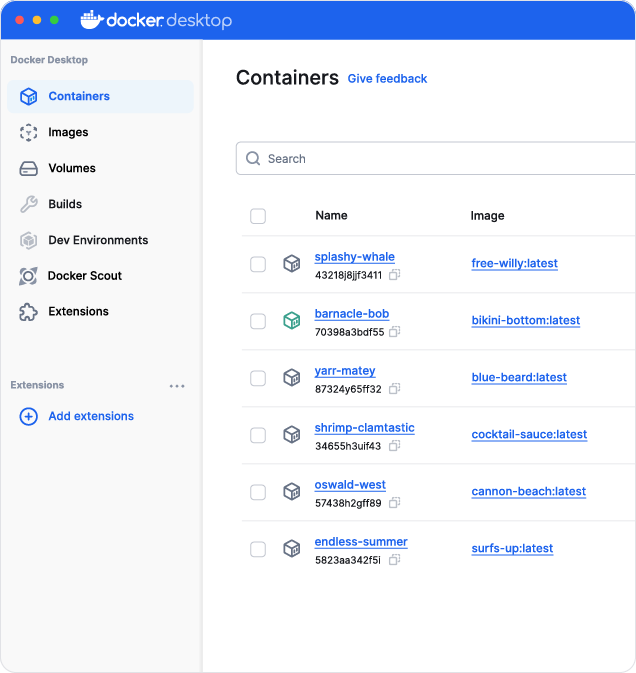This screenshot has height=673, width=636.
Task: Open the bikini-bottom:latest image link
Action: (x=525, y=321)
